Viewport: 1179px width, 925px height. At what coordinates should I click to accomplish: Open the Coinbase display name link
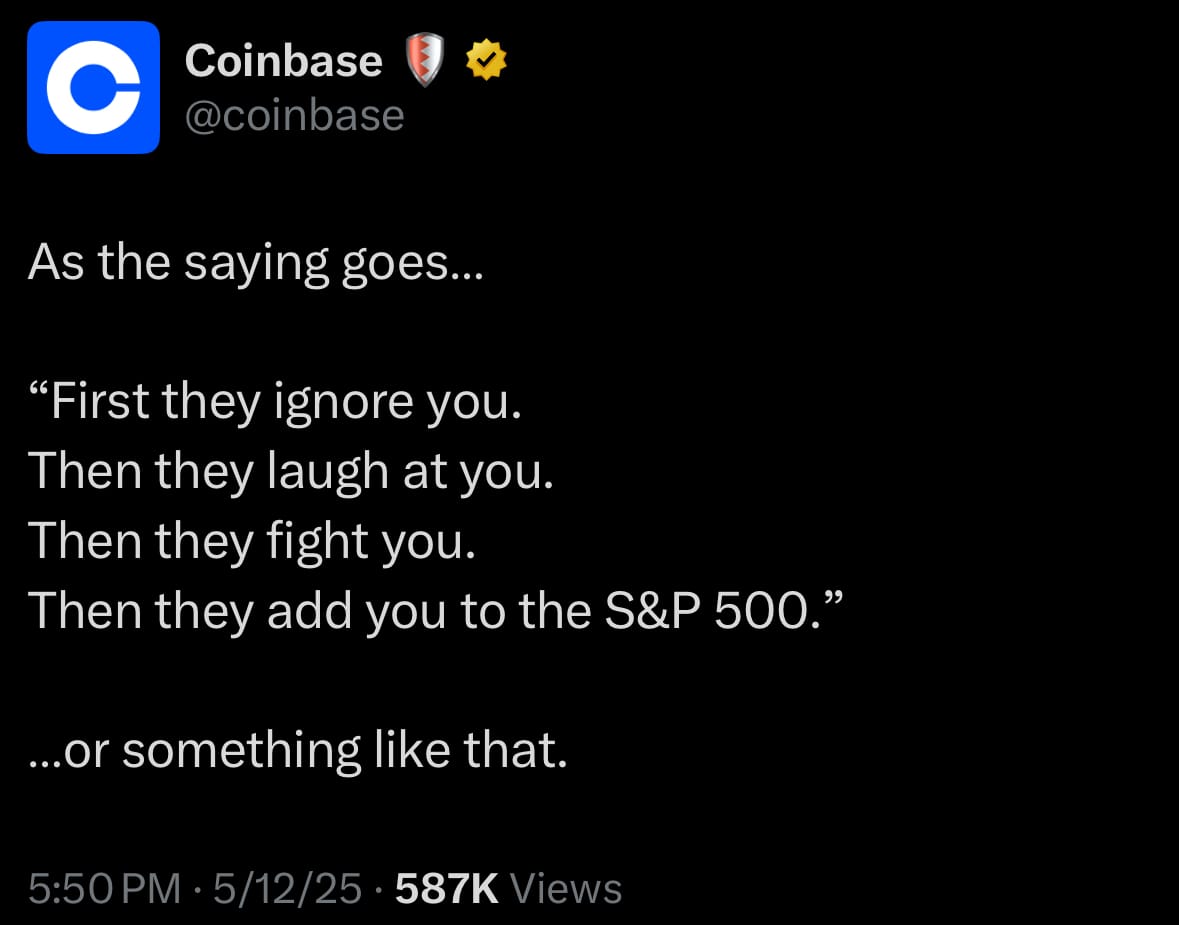point(283,60)
